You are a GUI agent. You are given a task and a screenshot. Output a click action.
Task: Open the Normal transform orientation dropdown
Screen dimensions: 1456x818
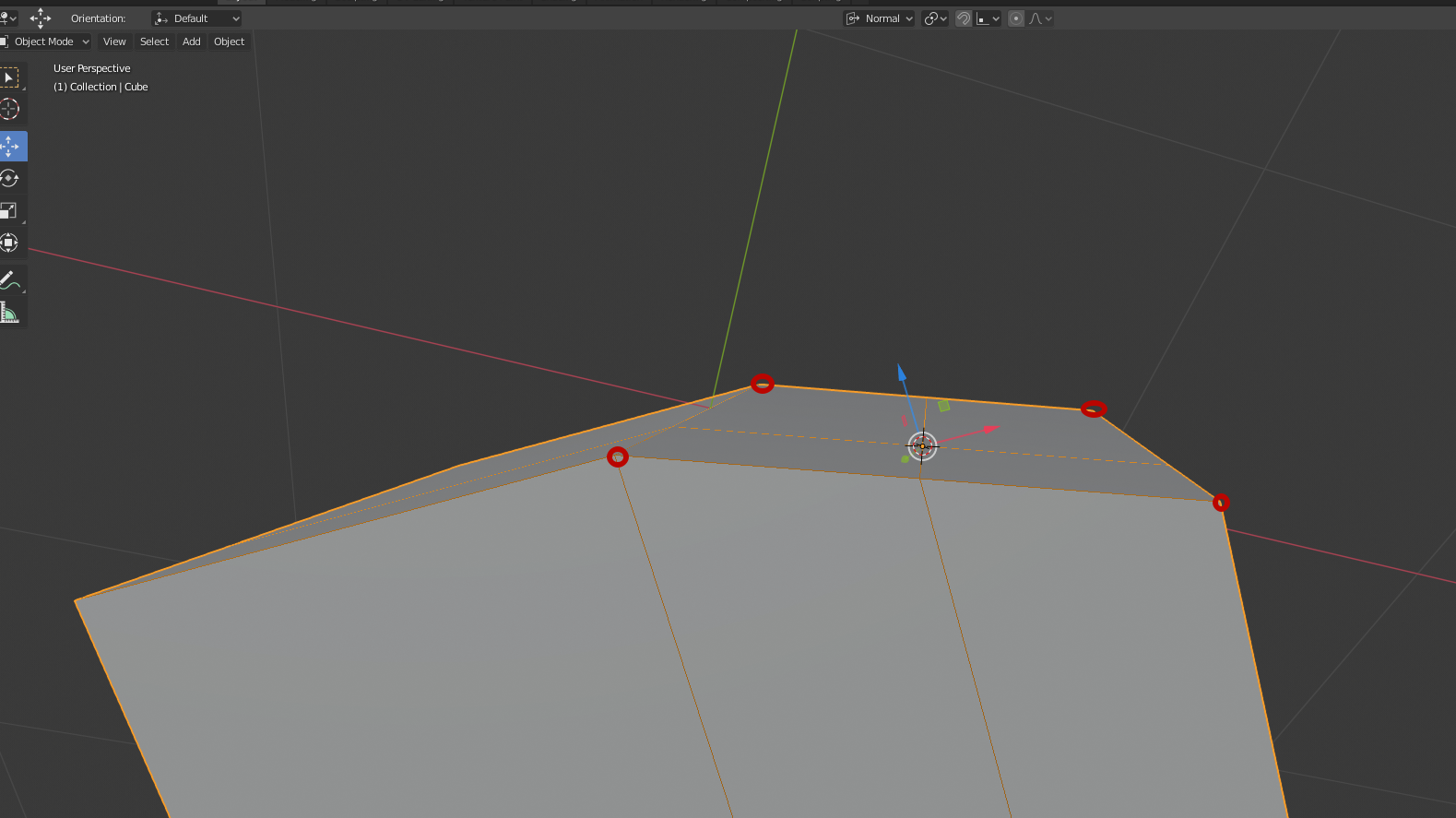pyautogui.click(x=879, y=18)
